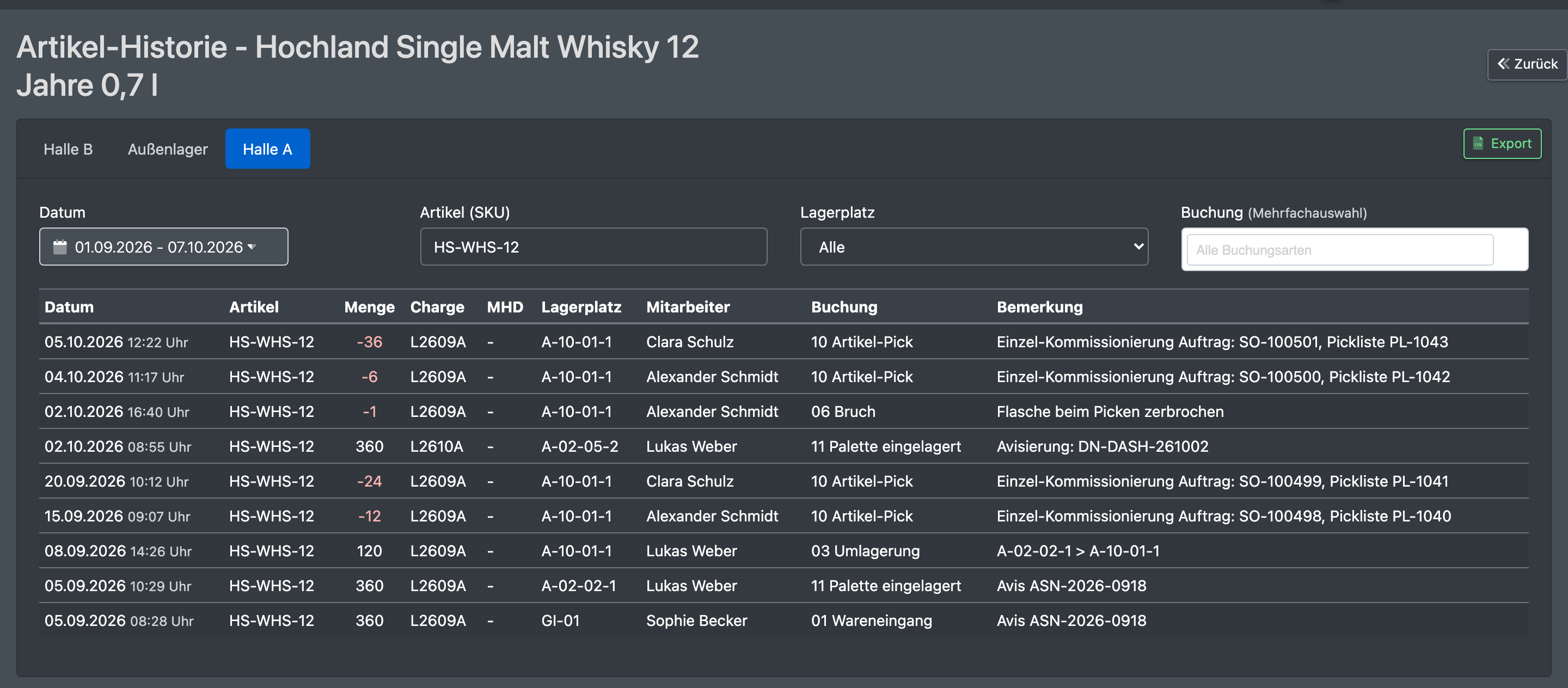Focus the Artikel (SKU) input field

[x=593, y=247]
